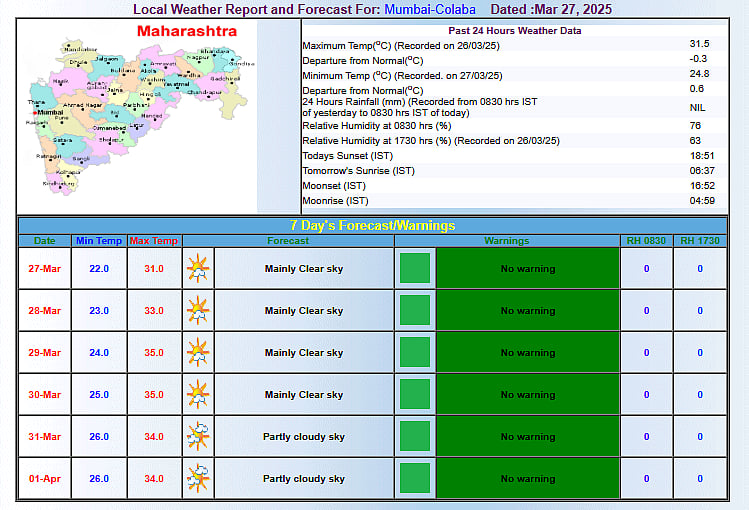The height and width of the screenshot is (510, 749).
Task: Click the Maximum Temp value 31.5
Action: (699, 43)
